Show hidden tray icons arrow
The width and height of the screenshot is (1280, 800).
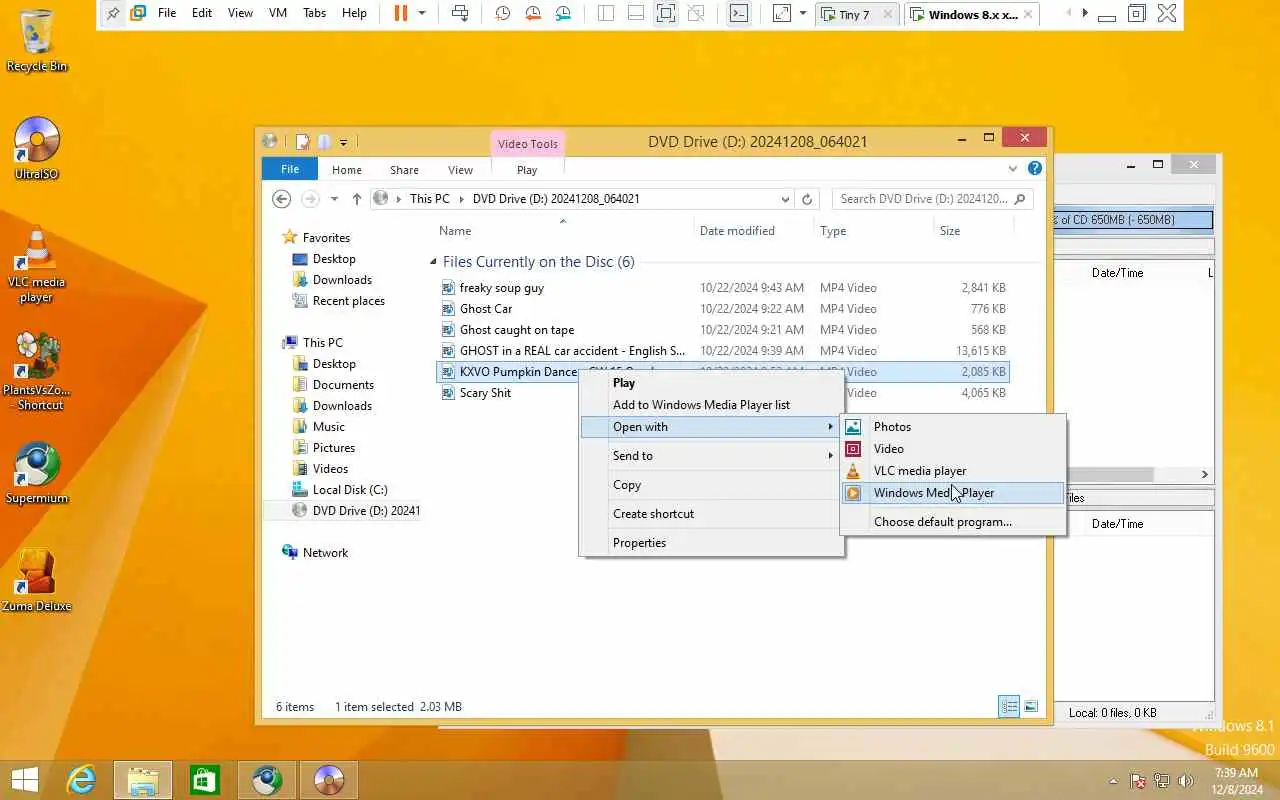click(x=1113, y=781)
